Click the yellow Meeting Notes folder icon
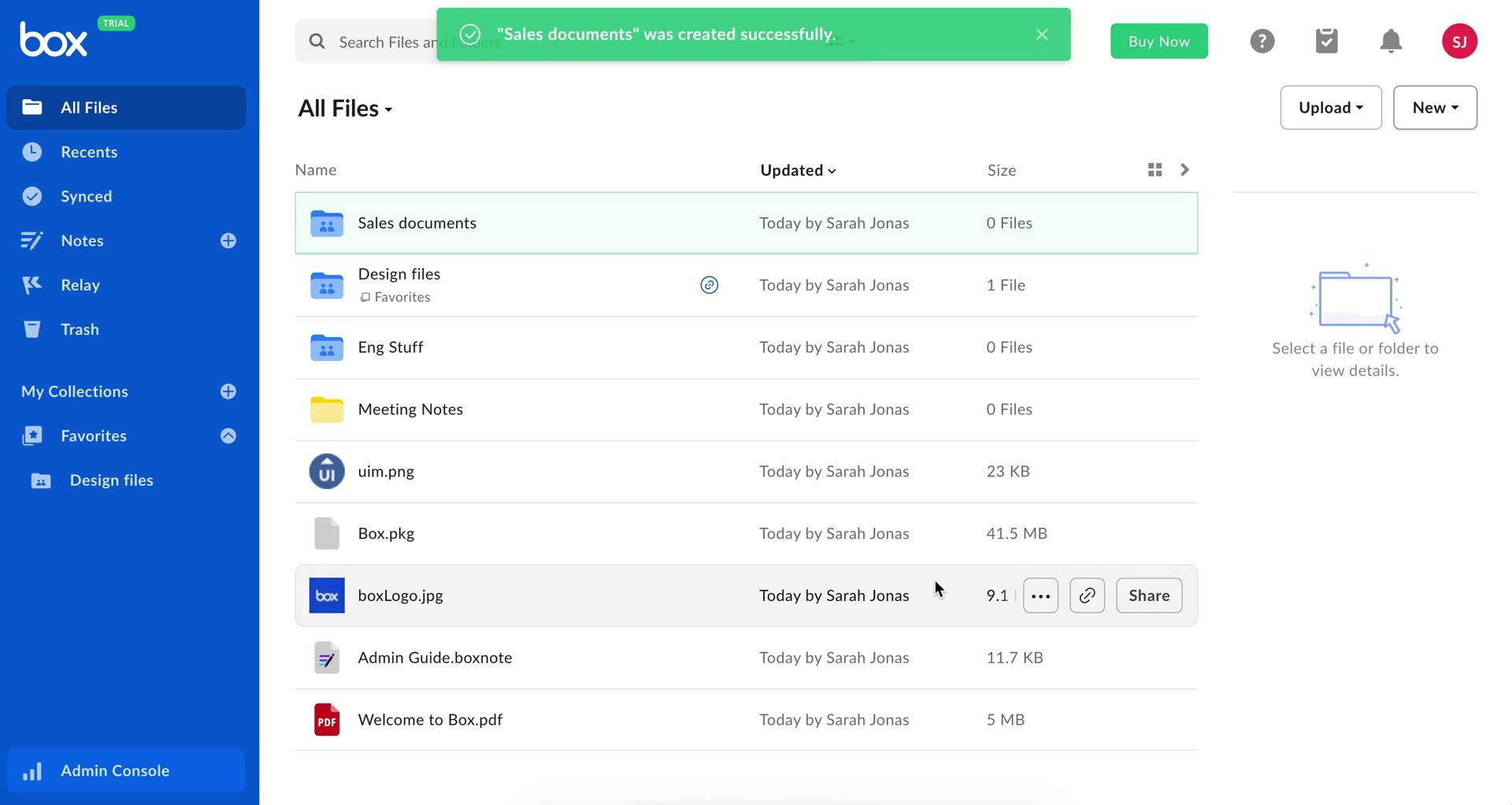The width and height of the screenshot is (1512, 805). pos(327,410)
